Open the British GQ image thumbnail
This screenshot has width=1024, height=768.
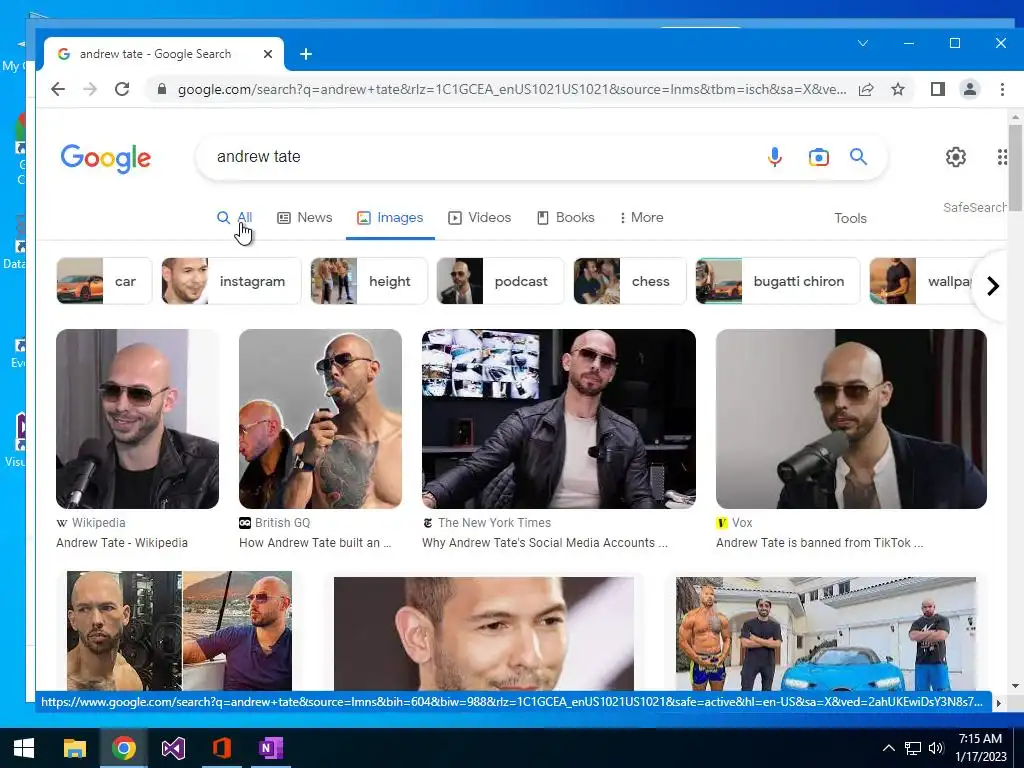(x=320, y=419)
